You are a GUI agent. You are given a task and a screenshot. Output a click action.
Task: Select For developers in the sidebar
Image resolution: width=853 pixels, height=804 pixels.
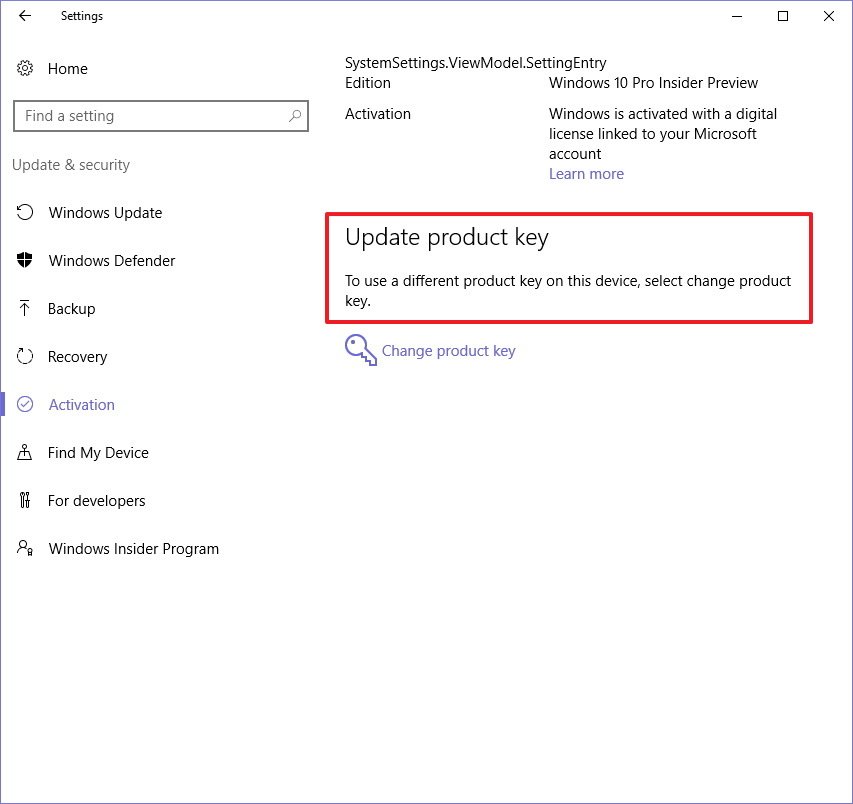(x=96, y=501)
